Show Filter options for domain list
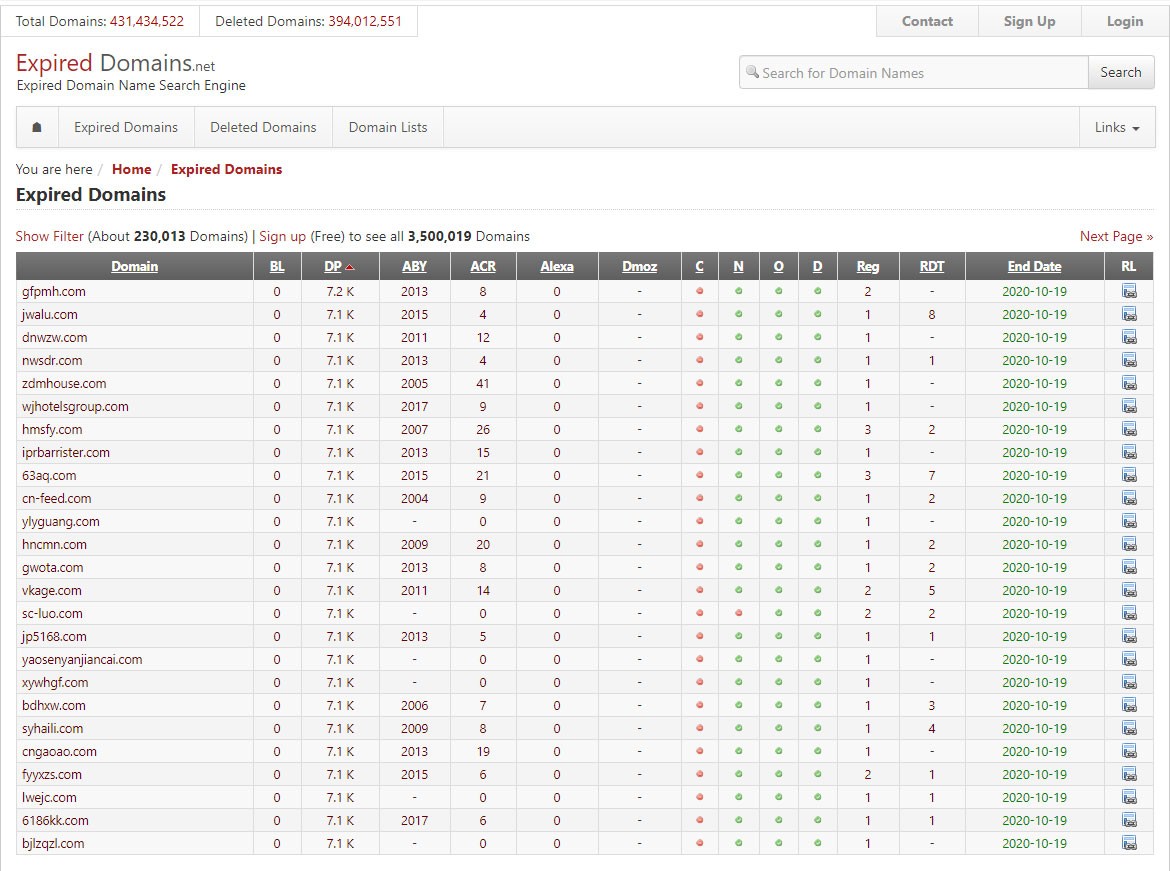The width and height of the screenshot is (1170, 871). point(49,237)
